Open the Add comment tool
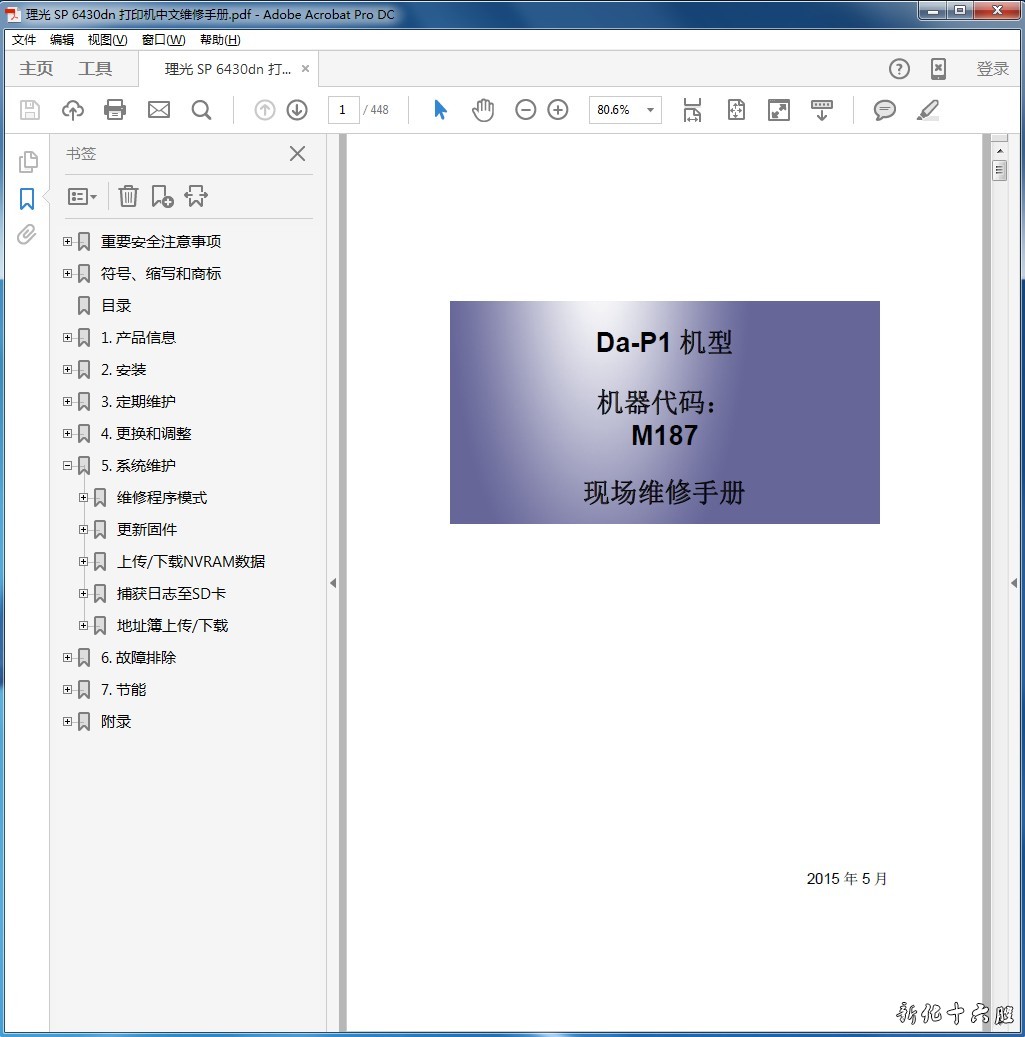The width and height of the screenshot is (1025, 1037). (884, 110)
